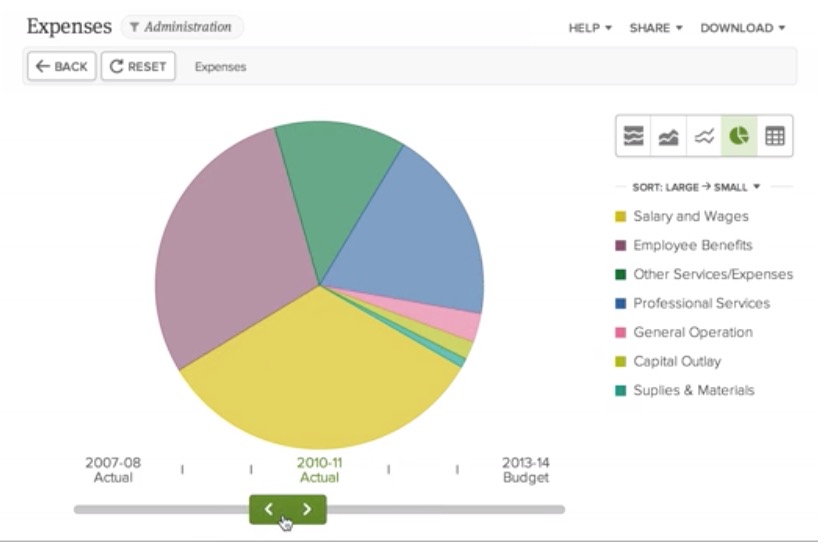Select the 2007-08 Actual year label
The image size is (828, 552).
click(x=113, y=470)
